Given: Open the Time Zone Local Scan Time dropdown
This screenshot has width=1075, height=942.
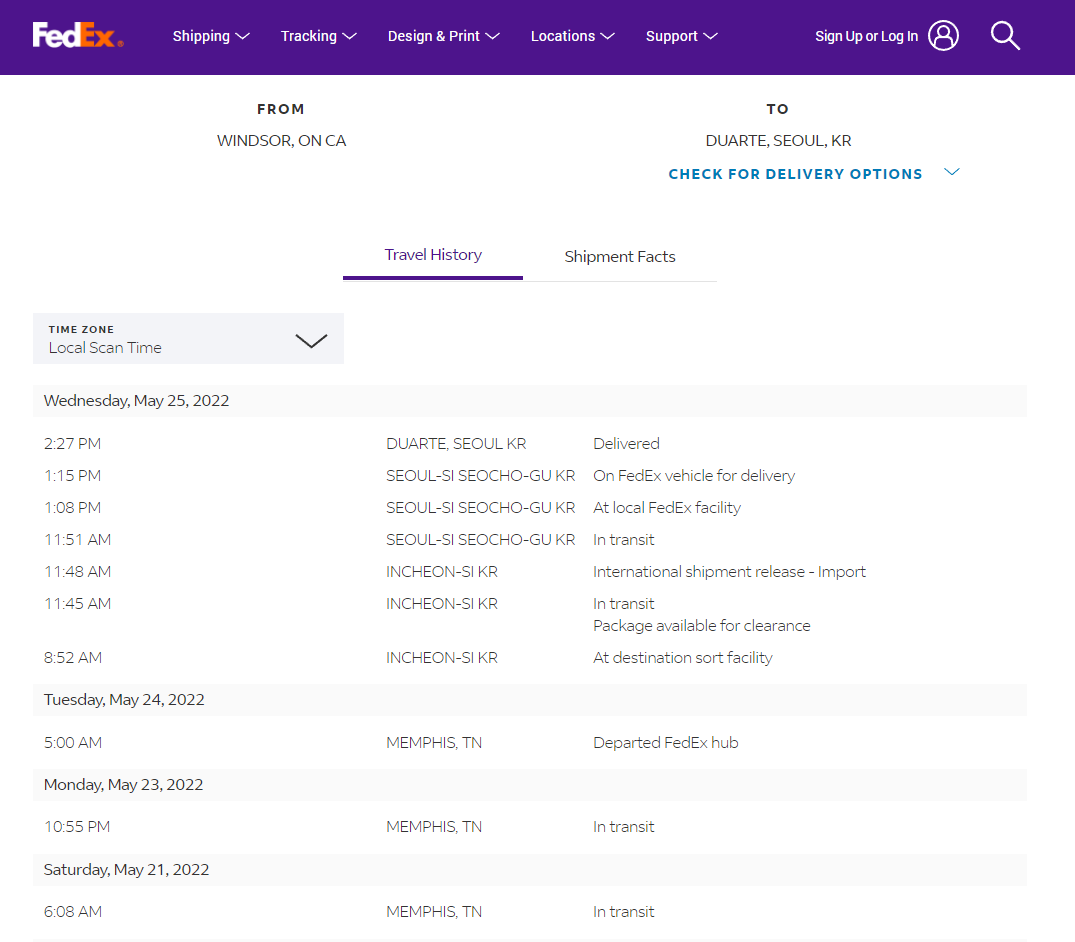Looking at the screenshot, I should coord(189,339).
